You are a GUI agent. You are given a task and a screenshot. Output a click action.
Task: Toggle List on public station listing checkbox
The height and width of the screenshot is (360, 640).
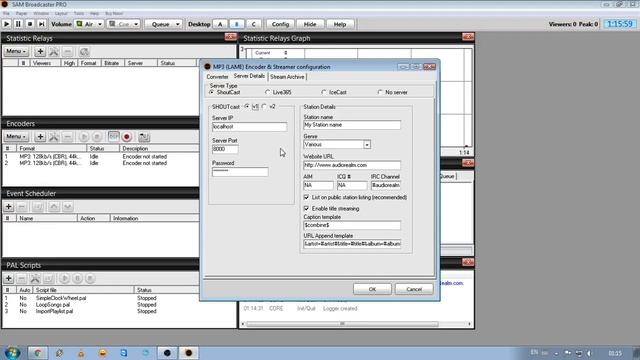[307, 197]
